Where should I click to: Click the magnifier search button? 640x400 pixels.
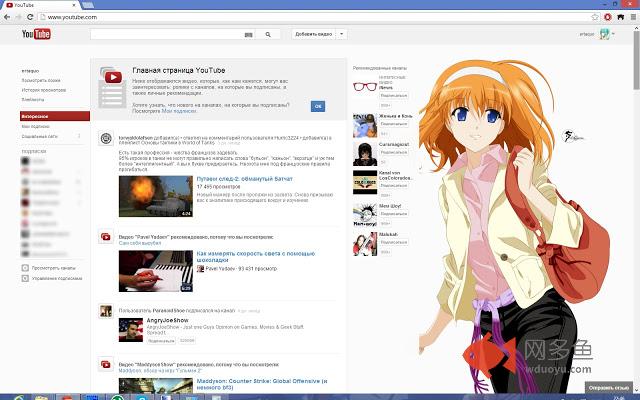point(268,34)
